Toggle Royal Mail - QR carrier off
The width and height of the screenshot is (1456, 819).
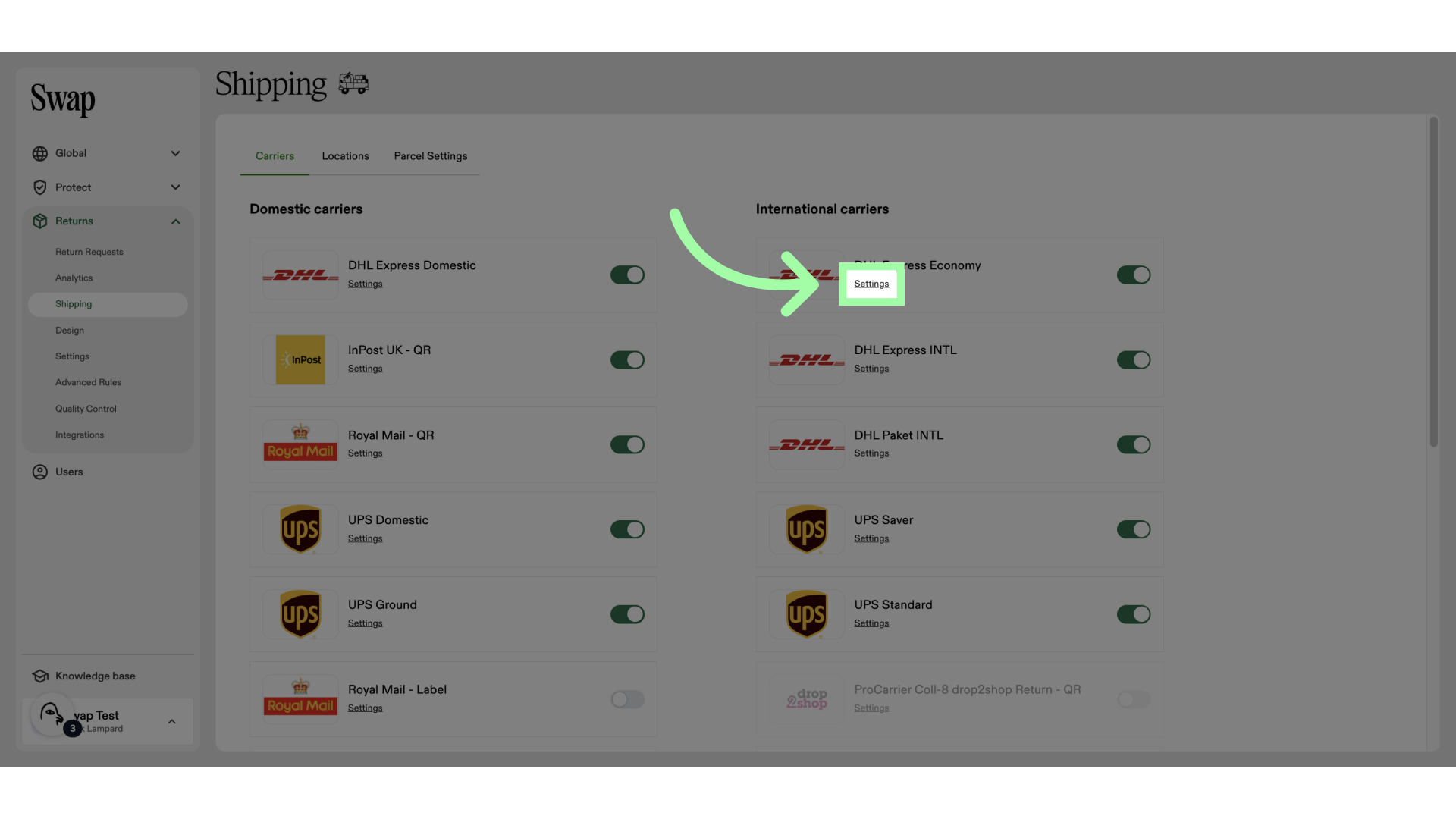pyautogui.click(x=627, y=444)
